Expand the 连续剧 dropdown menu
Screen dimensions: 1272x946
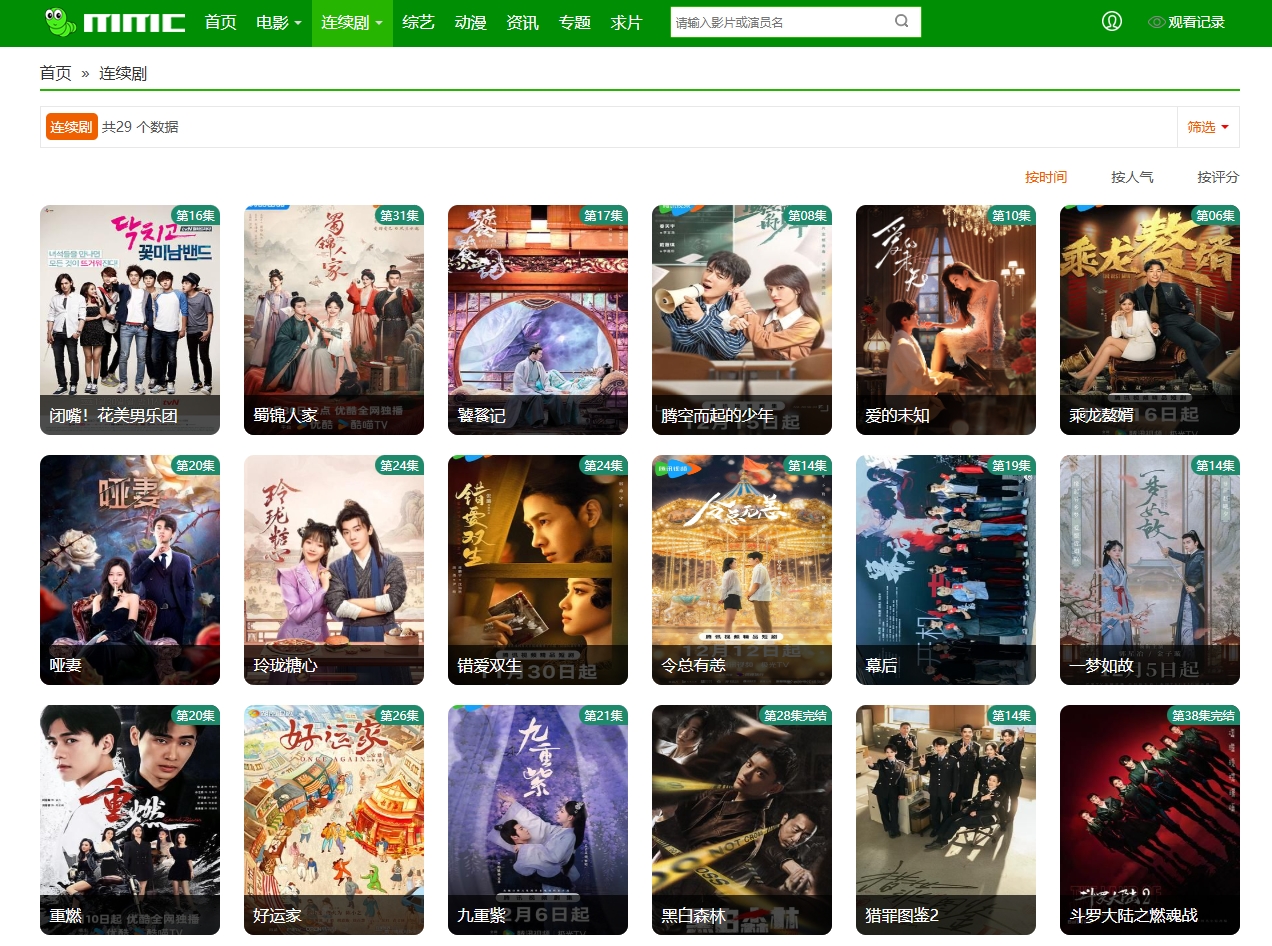point(352,22)
